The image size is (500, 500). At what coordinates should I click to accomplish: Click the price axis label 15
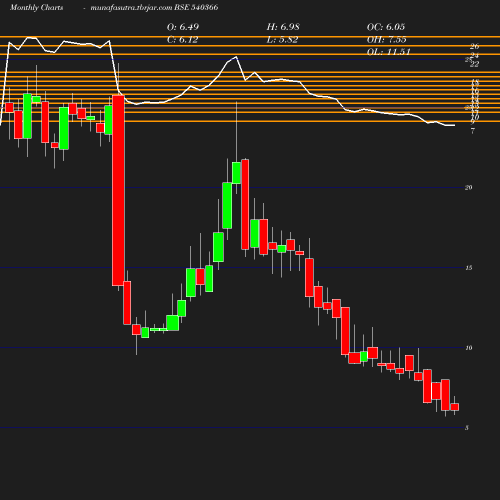[468, 268]
